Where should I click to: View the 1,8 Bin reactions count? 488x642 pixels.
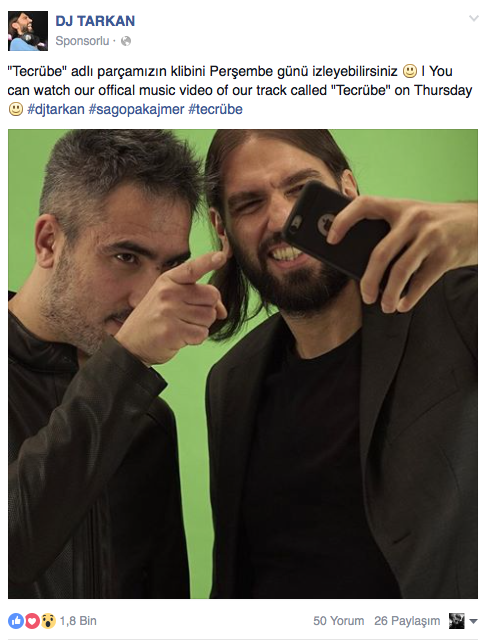(x=78, y=621)
